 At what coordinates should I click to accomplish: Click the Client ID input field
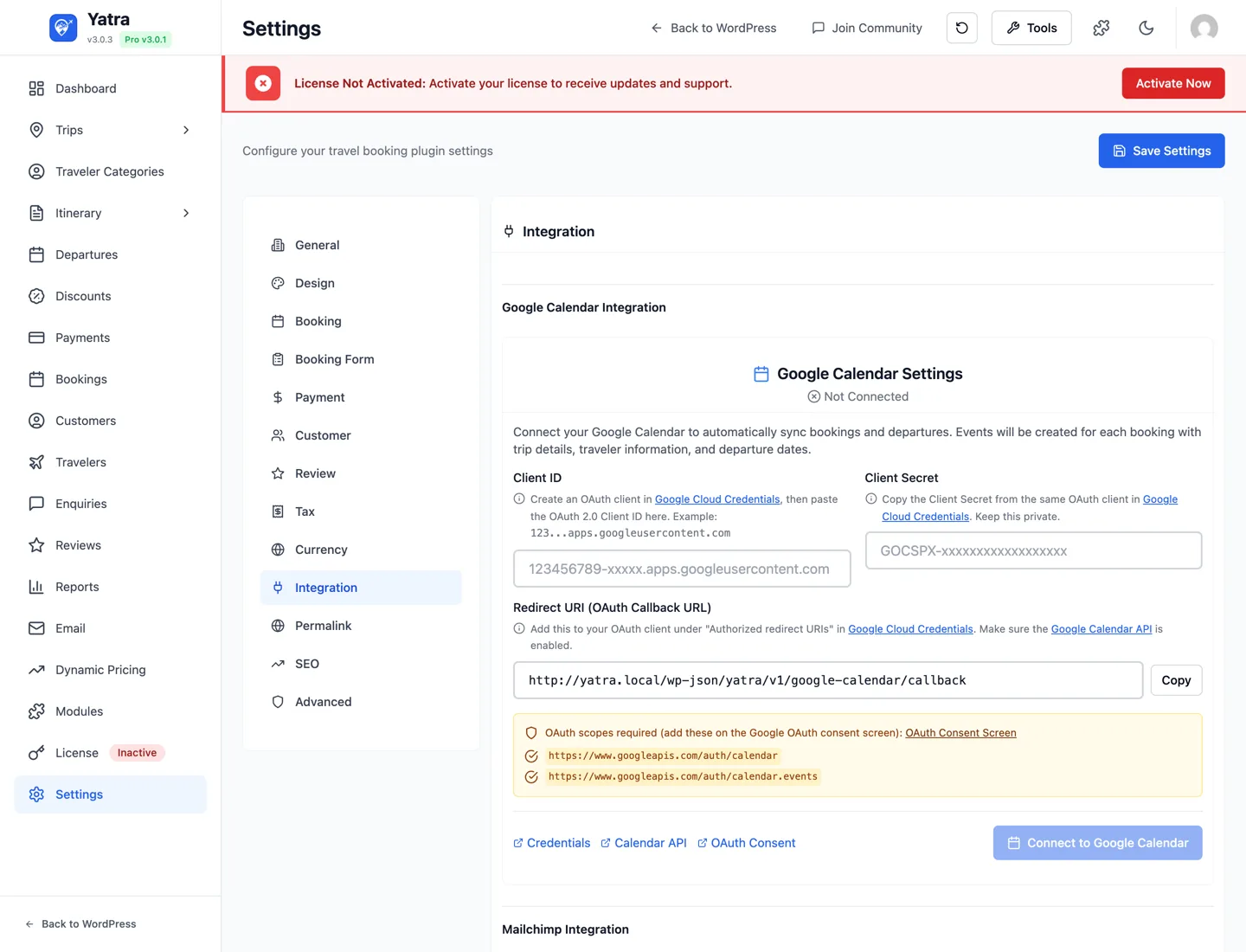tap(682, 569)
